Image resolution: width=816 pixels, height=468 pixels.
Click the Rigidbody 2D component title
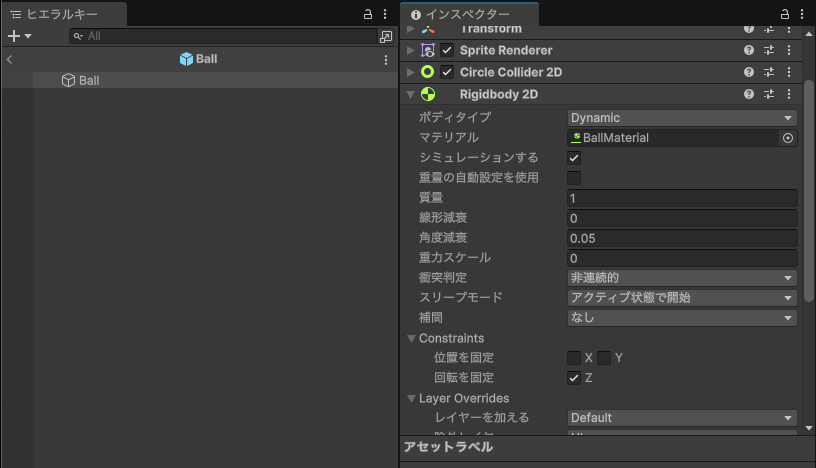click(x=499, y=94)
